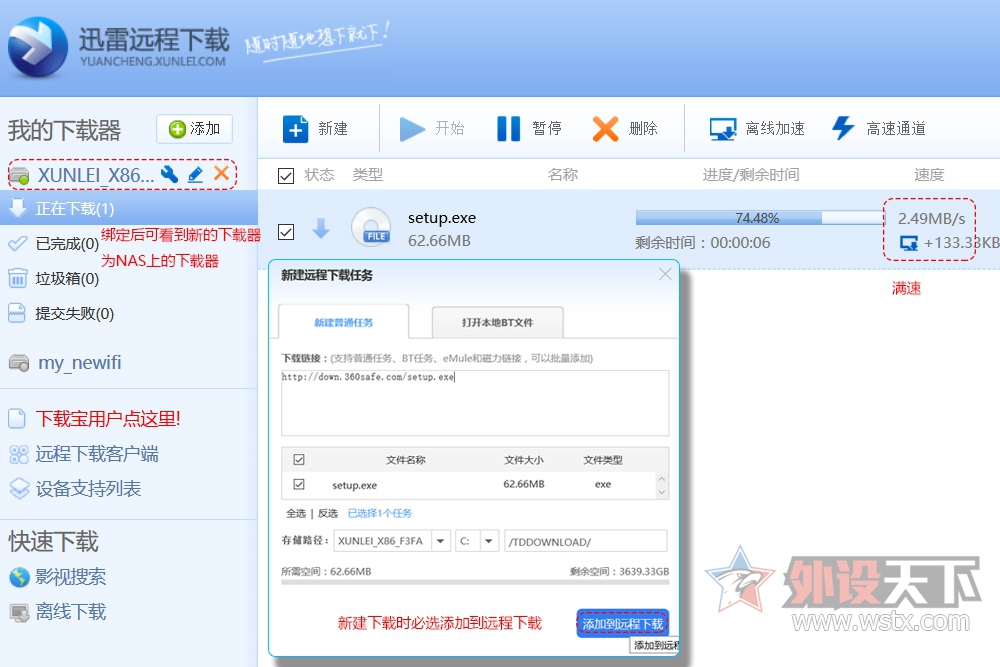Click the setup.exe task name
The image size is (1000, 667).
pyautogui.click(x=442, y=218)
